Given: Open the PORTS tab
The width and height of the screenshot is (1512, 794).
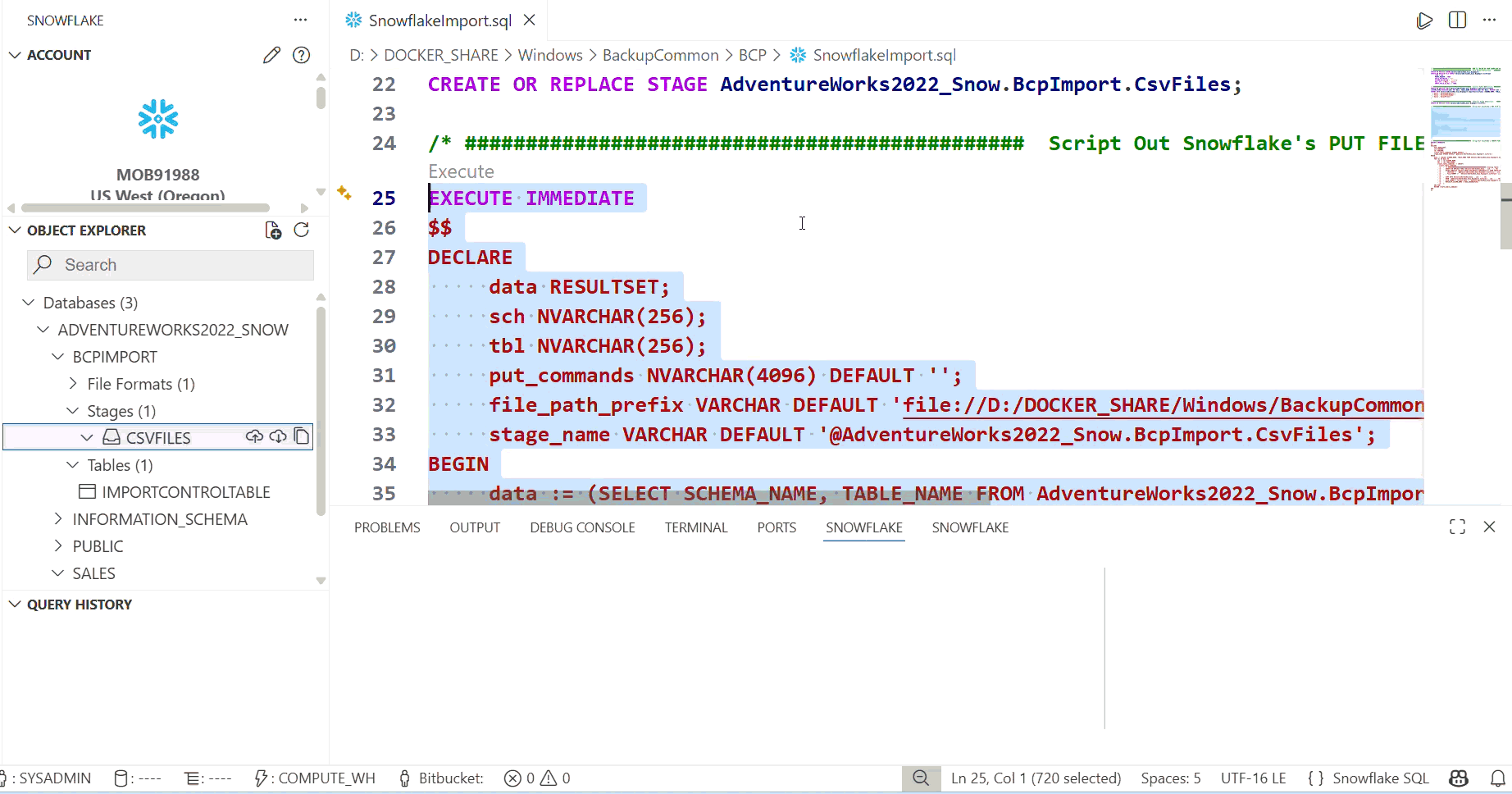Looking at the screenshot, I should pyautogui.click(x=776, y=527).
